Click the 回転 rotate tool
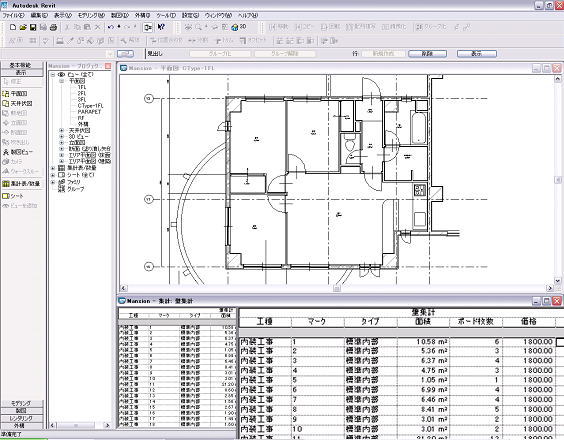 pos(330,27)
